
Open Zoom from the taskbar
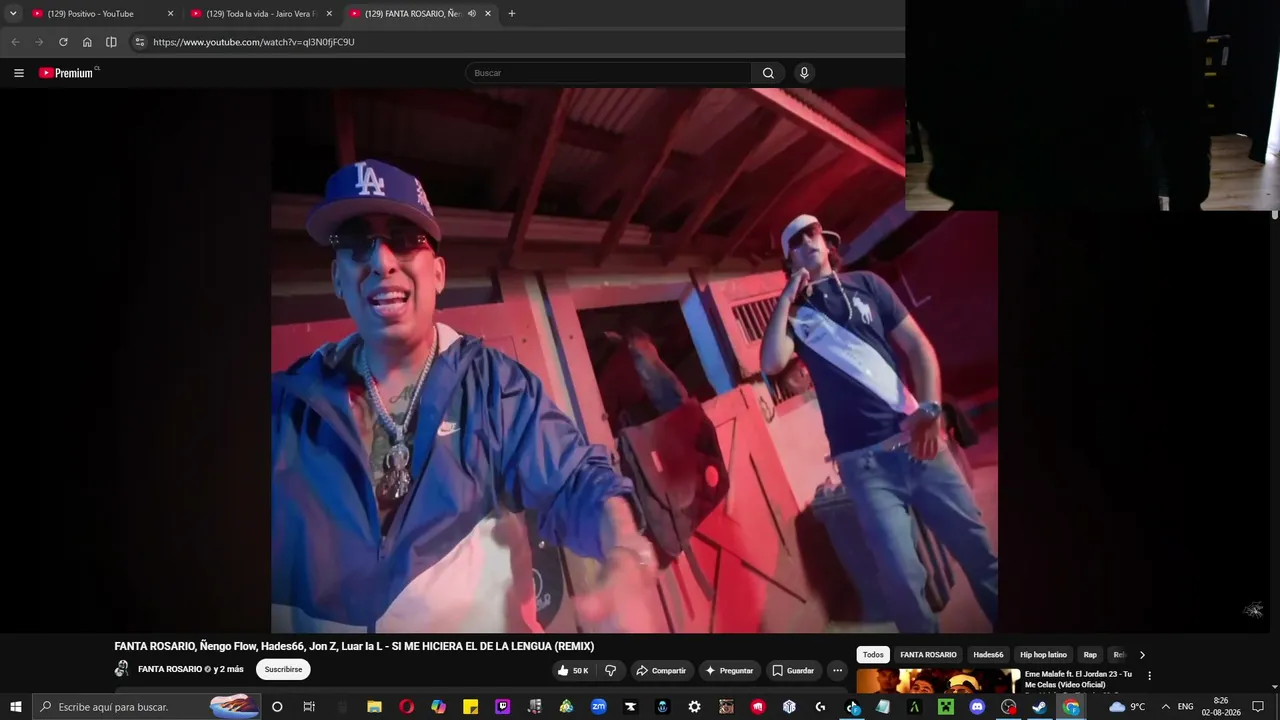pos(598,707)
